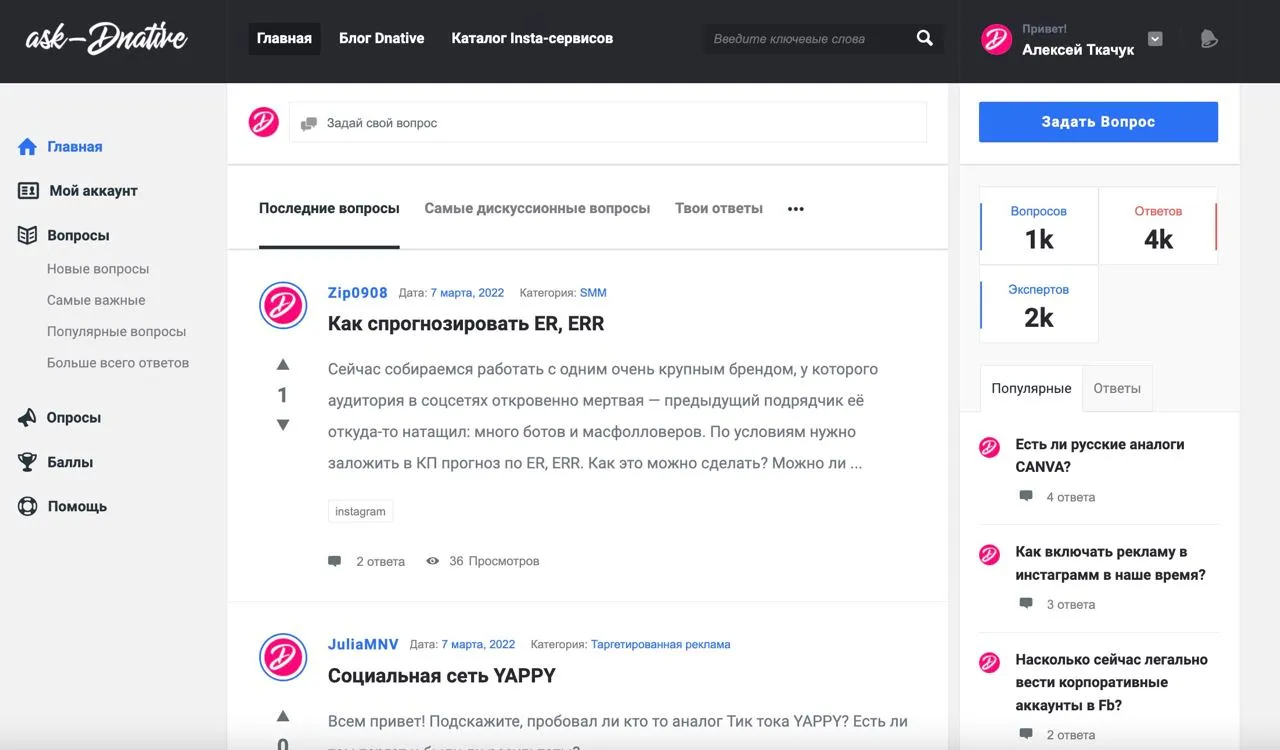The image size is (1280, 750).
Task: Open the JuliaMNV user profile link
Action: [x=363, y=644]
